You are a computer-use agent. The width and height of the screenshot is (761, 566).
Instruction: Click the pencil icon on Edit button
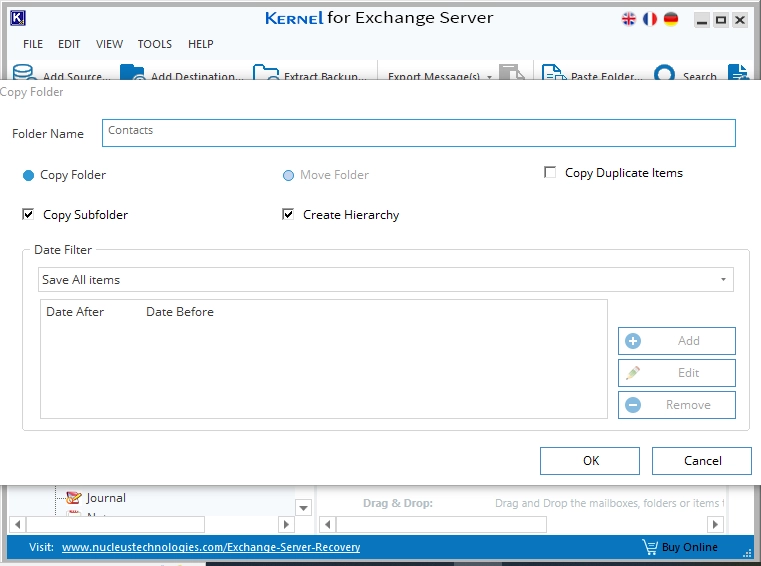pos(633,373)
